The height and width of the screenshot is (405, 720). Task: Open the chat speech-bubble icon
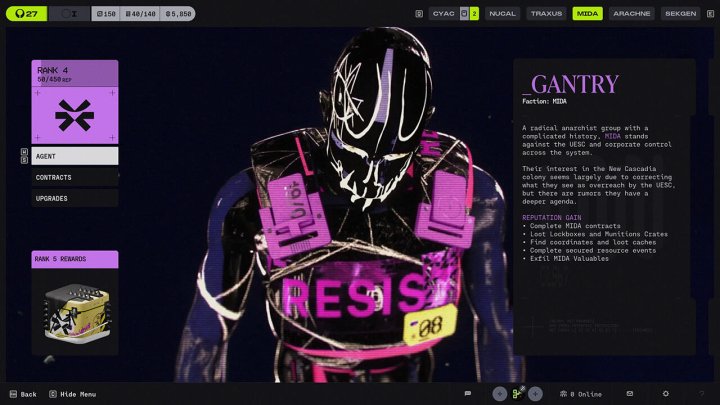click(467, 394)
